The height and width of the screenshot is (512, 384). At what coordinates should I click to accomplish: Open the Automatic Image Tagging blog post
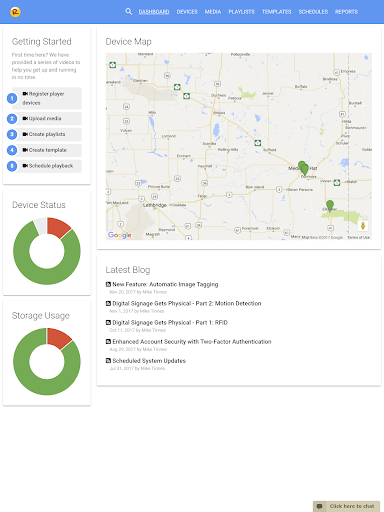pos(165,284)
